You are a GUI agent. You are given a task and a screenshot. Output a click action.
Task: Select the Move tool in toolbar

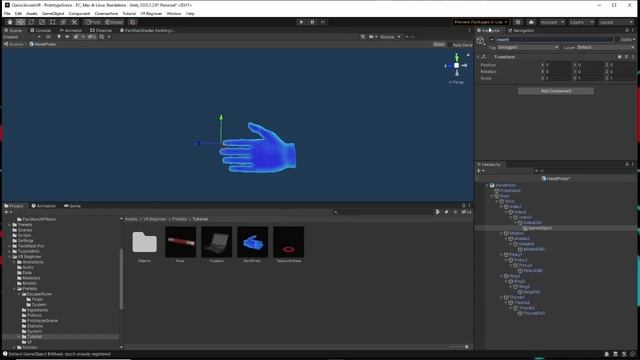pyautogui.click(x=20, y=22)
